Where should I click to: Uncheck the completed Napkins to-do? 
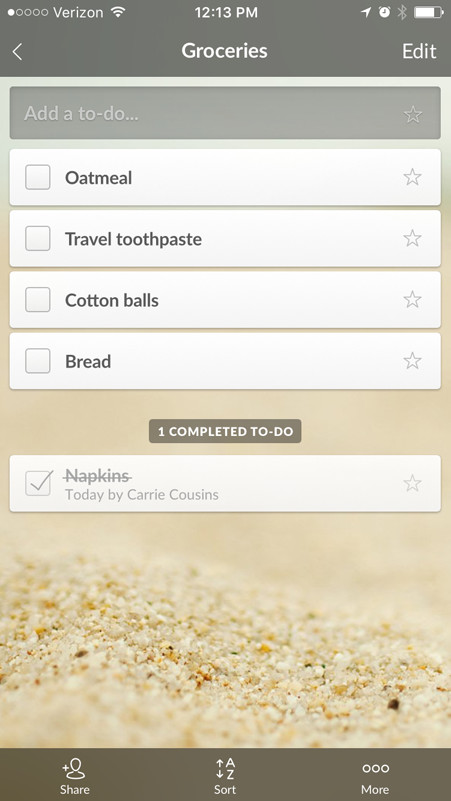[39, 483]
